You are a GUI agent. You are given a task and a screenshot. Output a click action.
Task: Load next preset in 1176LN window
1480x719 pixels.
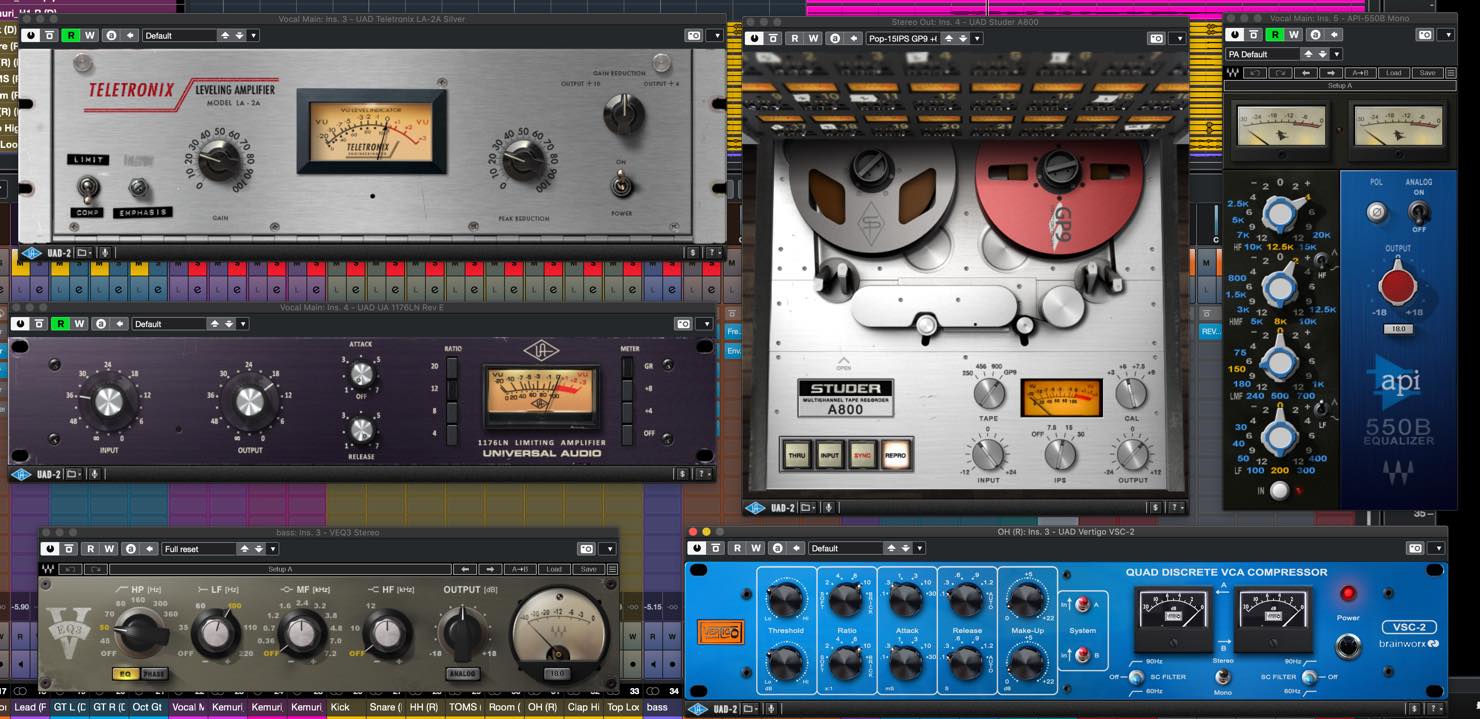228,324
